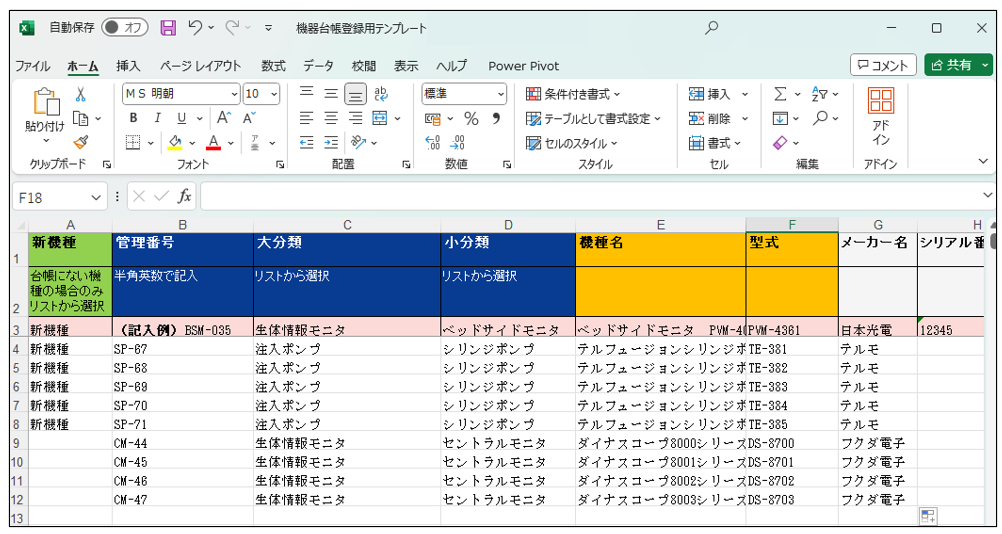Open Find and Select magnifier
Image resolution: width=1002 pixels, height=534 pixels.
(821, 118)
